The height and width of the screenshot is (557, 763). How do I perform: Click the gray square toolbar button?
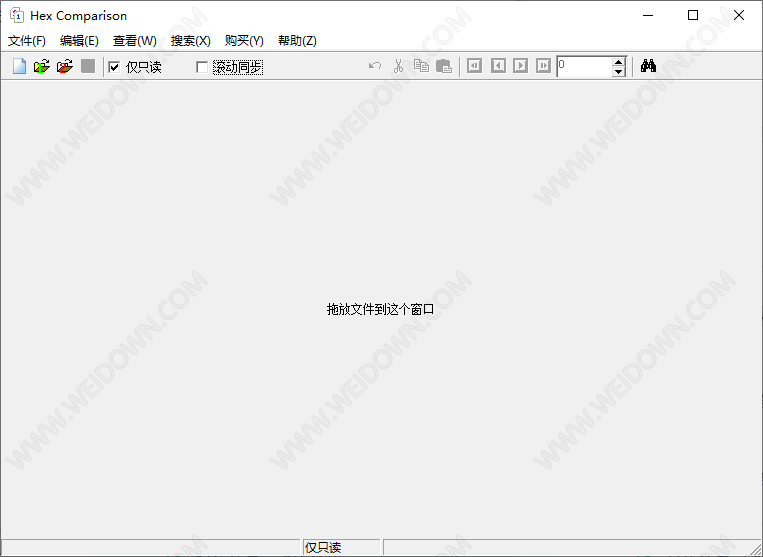pyautogui.click(x=88, y=66)
